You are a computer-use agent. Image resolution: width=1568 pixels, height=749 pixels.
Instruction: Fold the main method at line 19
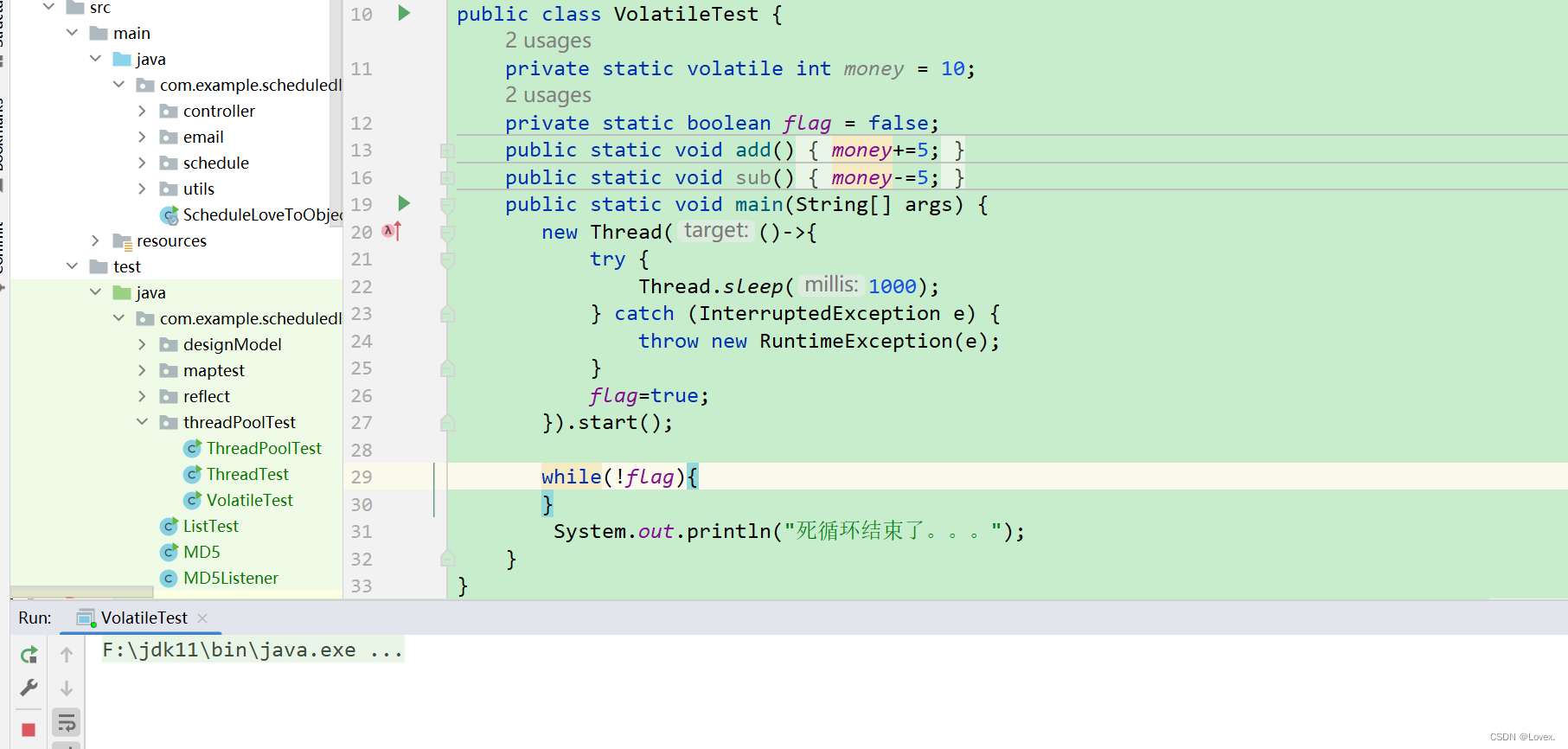click(x=447, y=205)
